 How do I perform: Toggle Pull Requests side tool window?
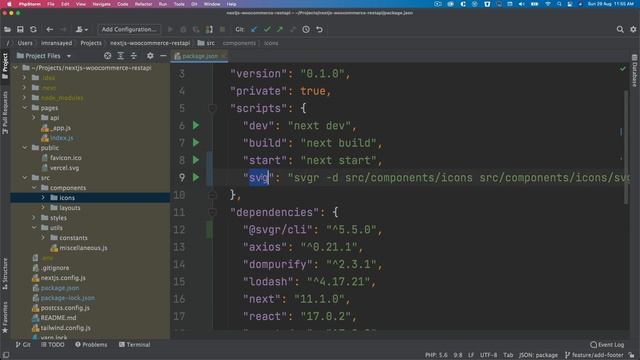(5, 112)
